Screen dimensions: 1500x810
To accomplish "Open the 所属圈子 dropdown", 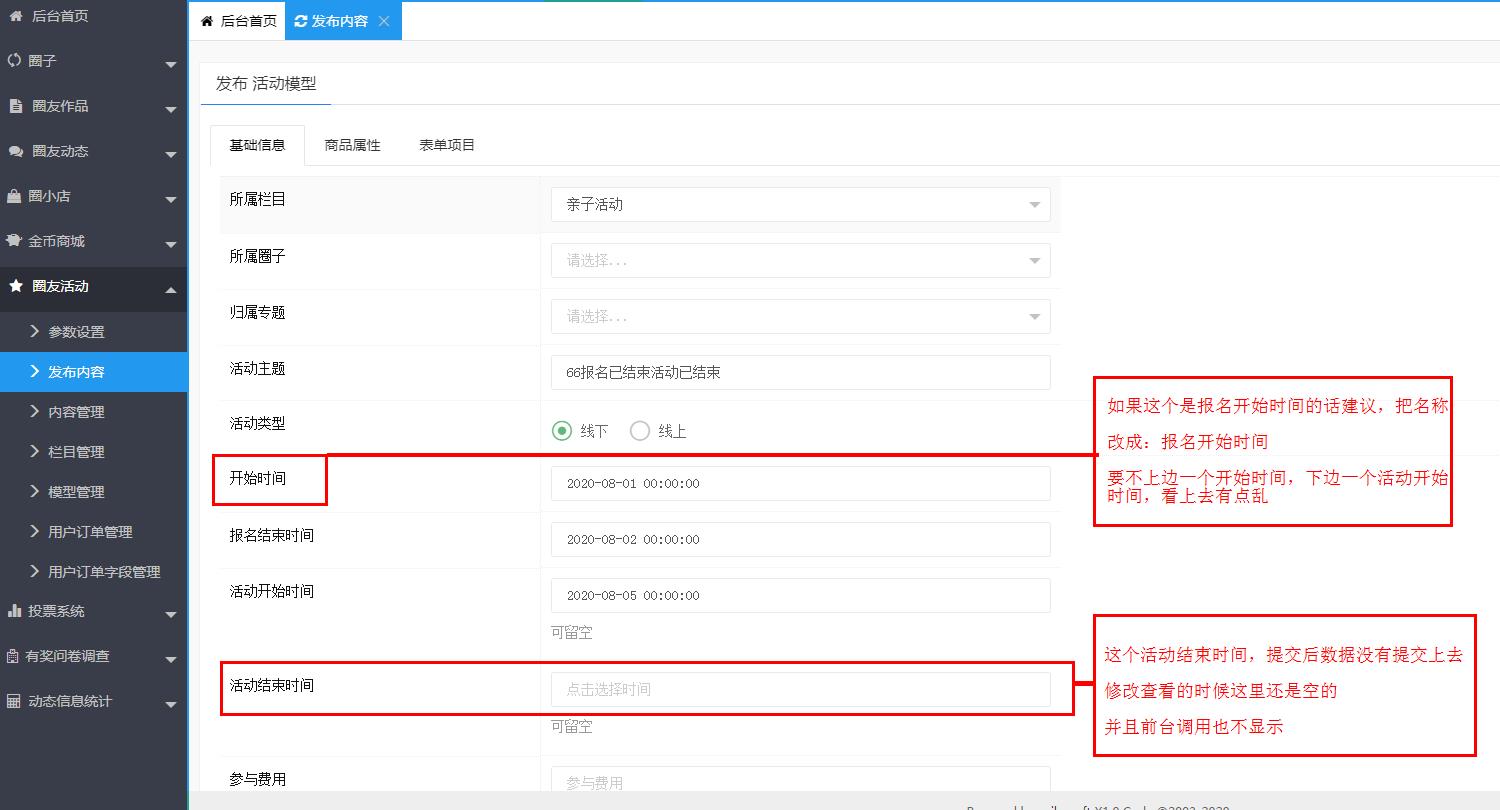I will click(x=800, y=260).
